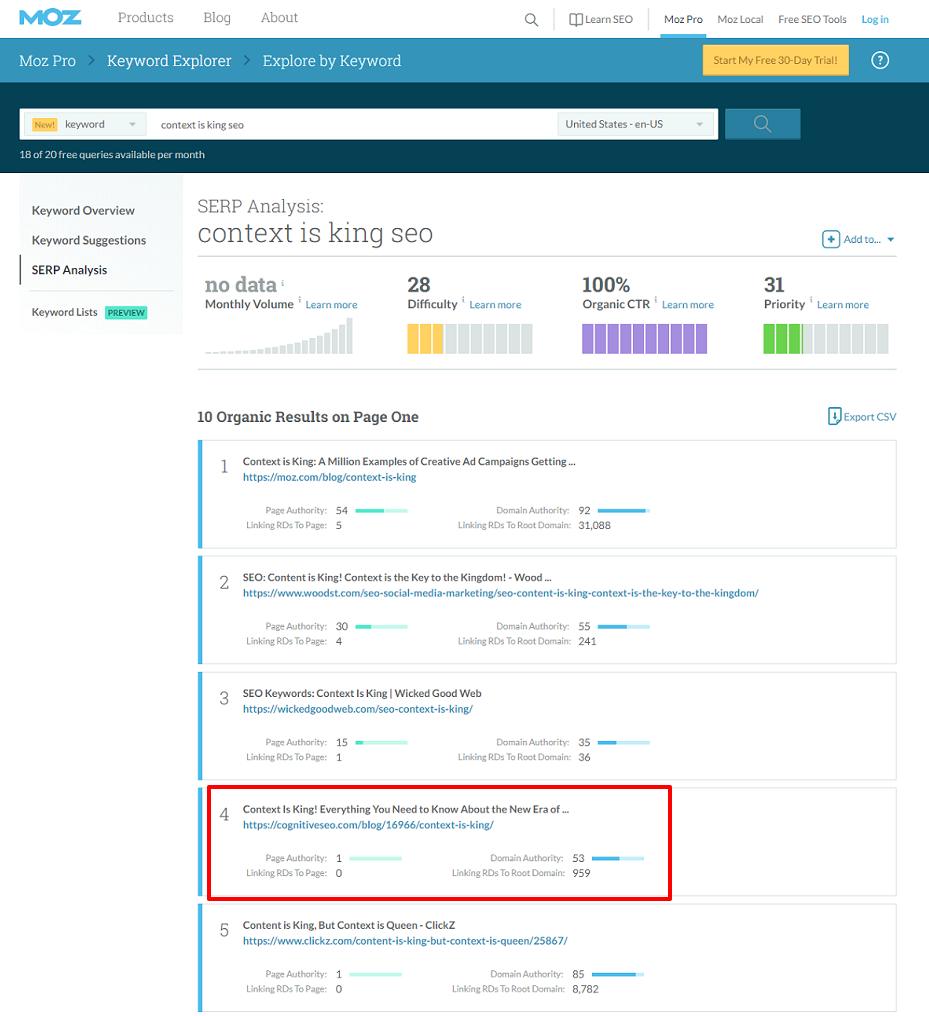Click Learn more beside Organic CTR

pyautogui.click(x=687, y=305)
